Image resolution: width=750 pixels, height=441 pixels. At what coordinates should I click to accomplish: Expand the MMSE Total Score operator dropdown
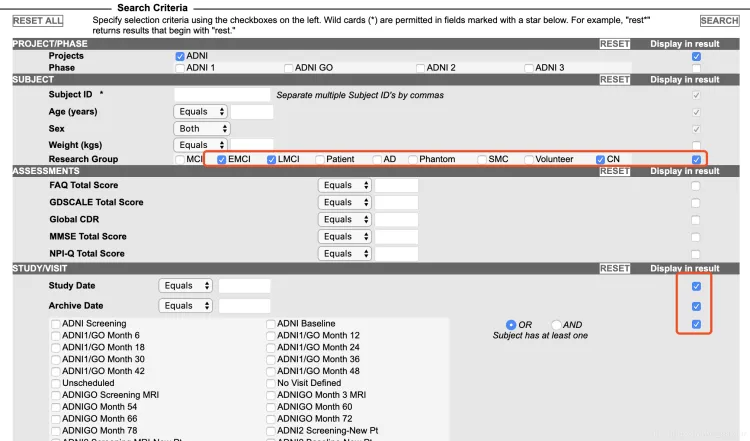(345, 236)
